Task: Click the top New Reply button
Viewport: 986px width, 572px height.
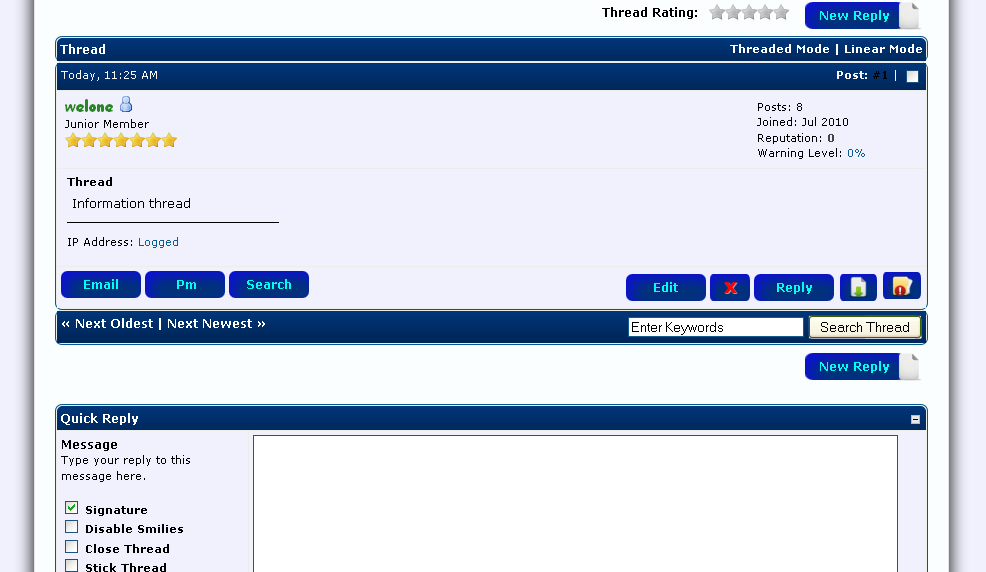Action: [x=862, y=16]
